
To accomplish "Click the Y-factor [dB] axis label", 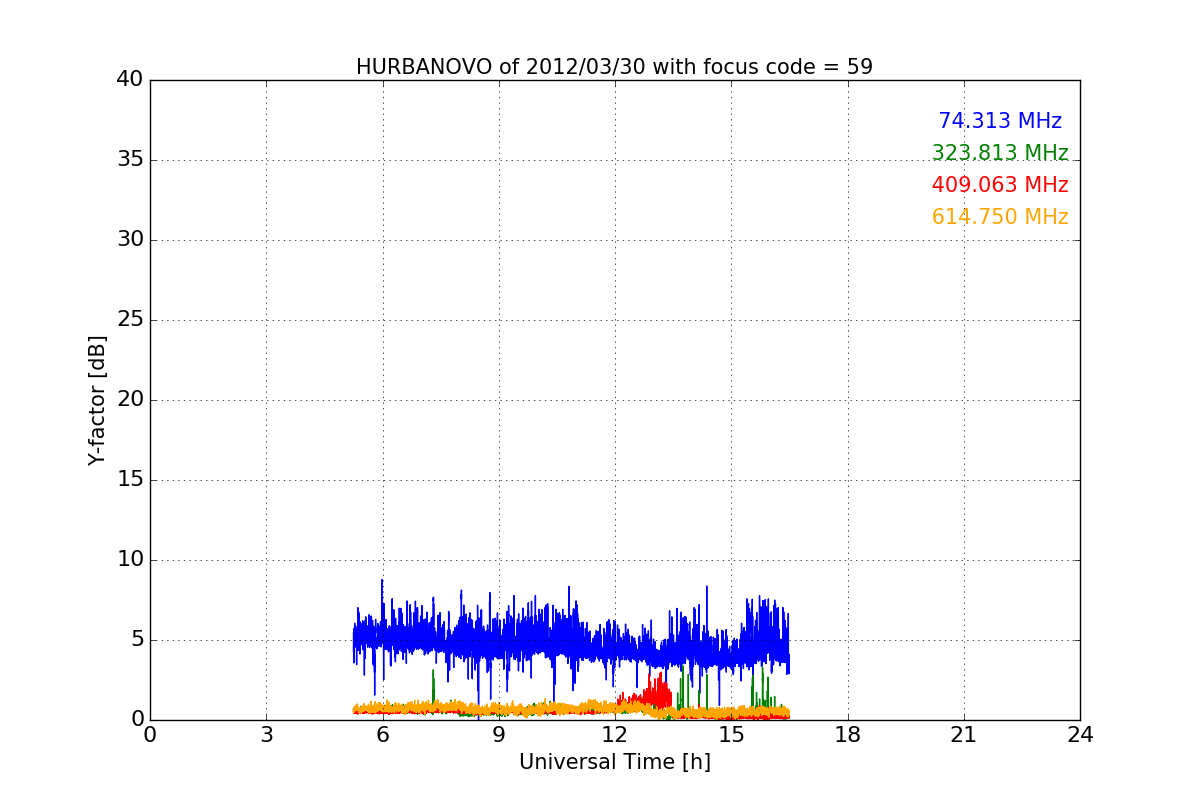I will pyautogui.click(x=96, y=400).
